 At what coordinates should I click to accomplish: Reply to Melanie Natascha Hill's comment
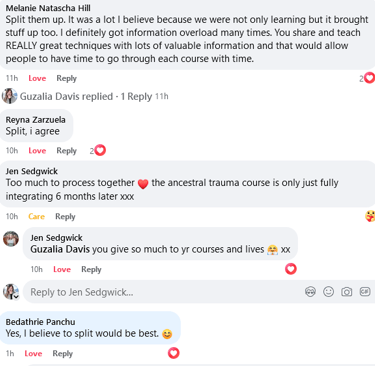pyautogui.click(x=66, y=78)
